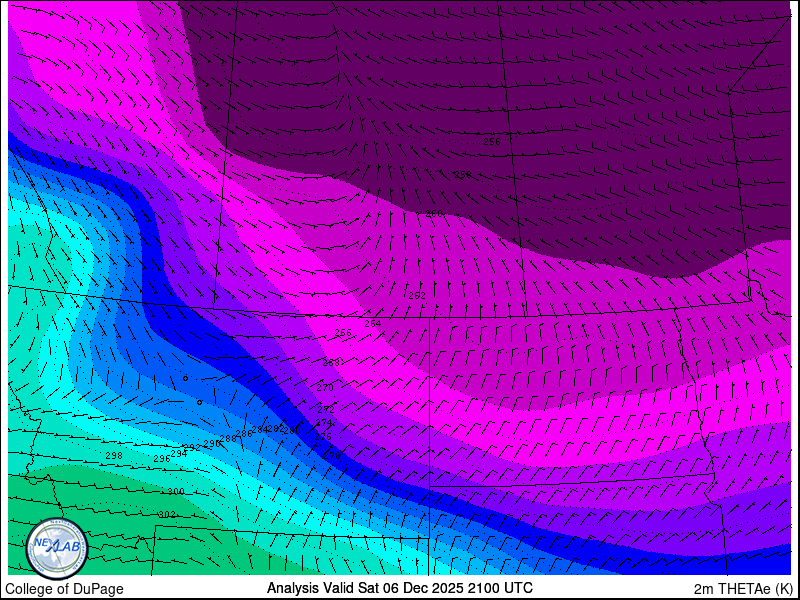Click the 256 contour label

point(492,142)
